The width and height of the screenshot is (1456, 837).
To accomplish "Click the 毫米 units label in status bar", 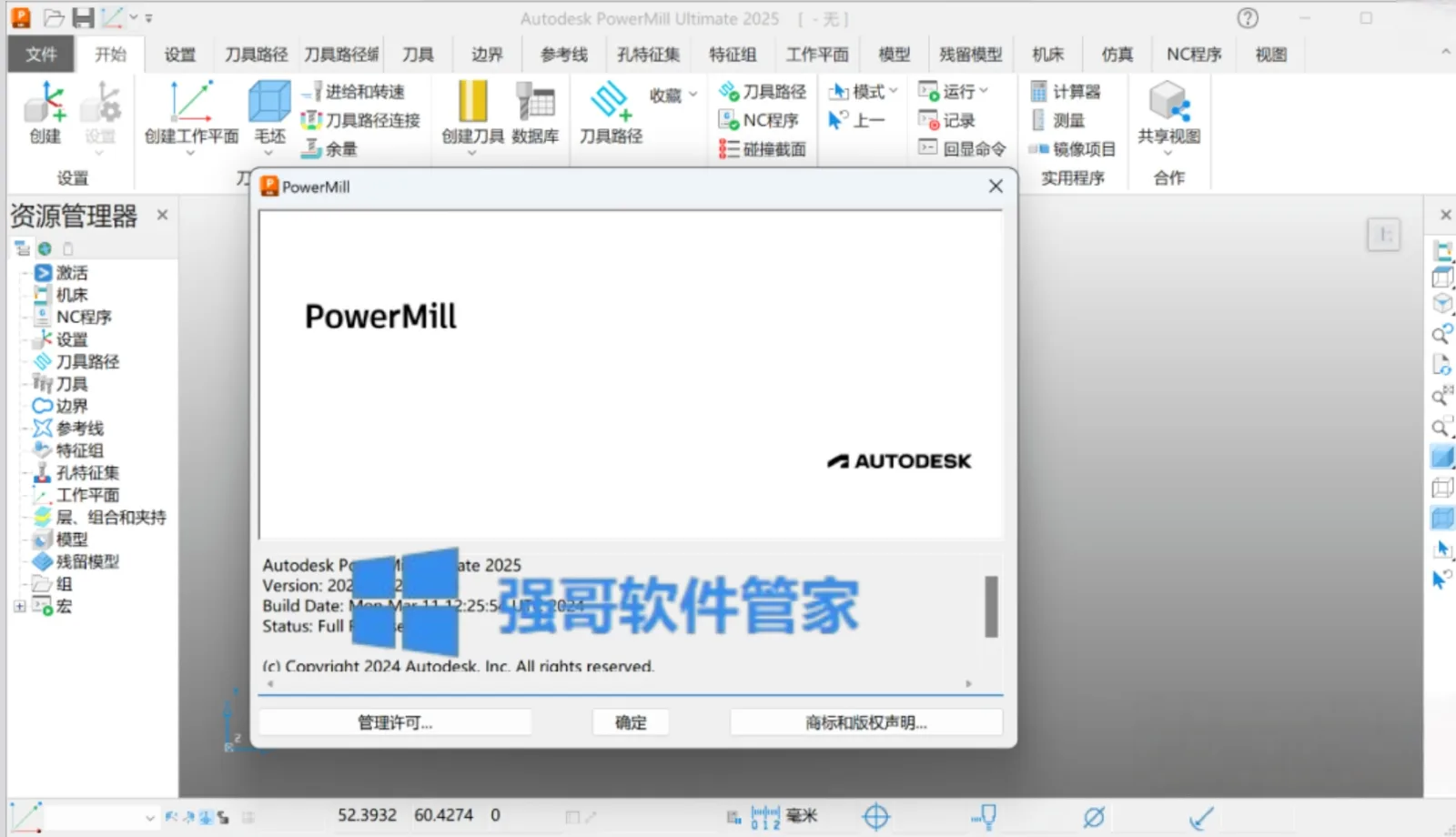I will pyautogui.click(x=802, y=816).
